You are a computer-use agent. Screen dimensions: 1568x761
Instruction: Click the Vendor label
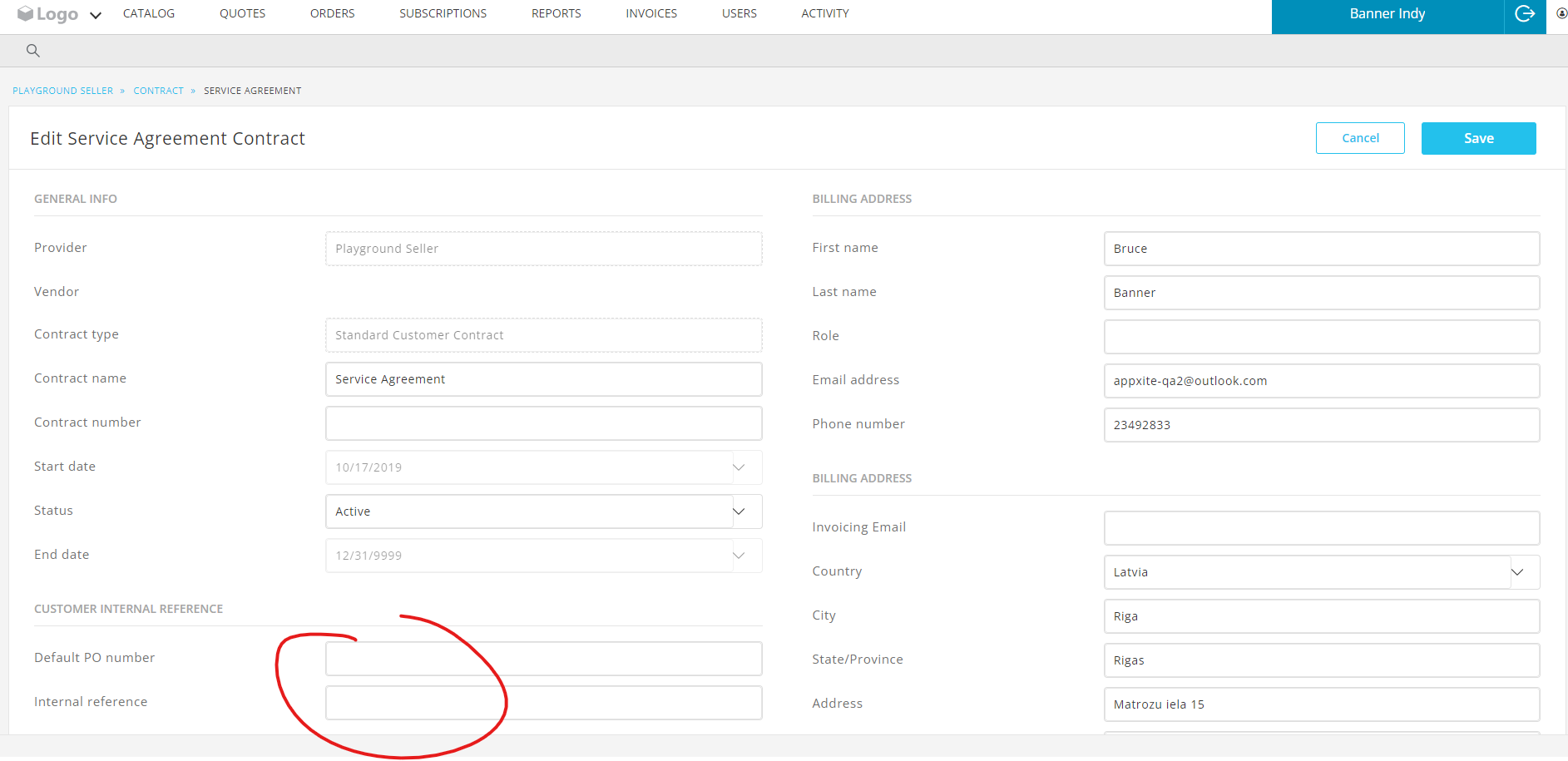pyautogui.click(x=57, y=291)
